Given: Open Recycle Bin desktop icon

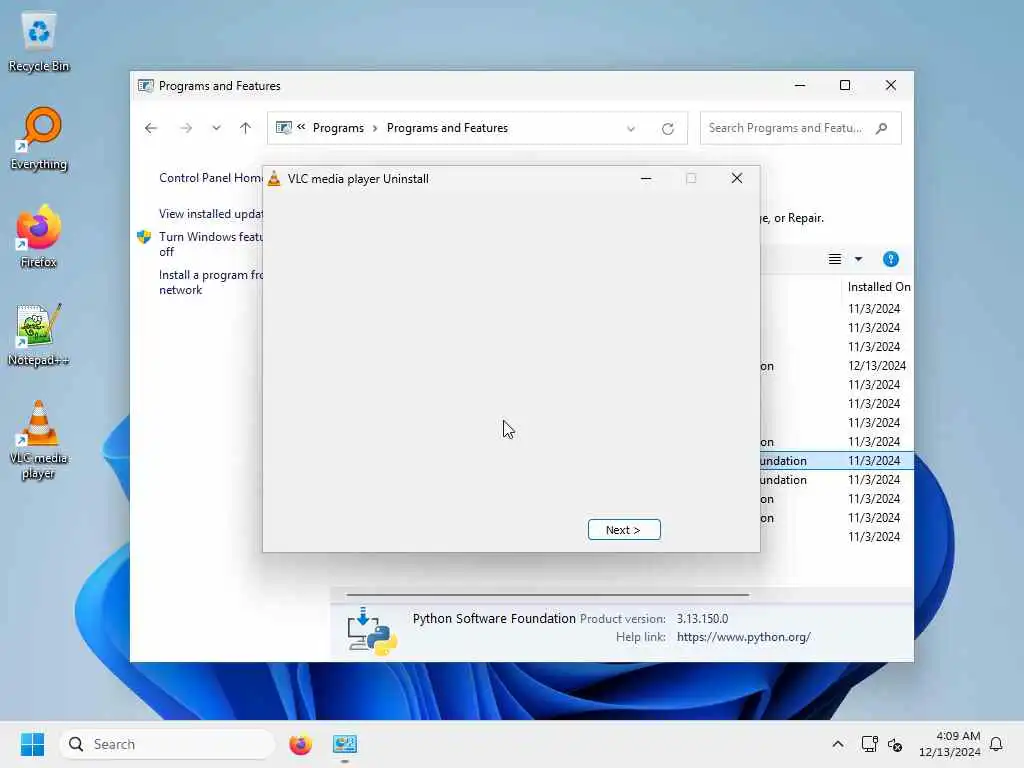Looking at the screenshot, I should (39, 42).
